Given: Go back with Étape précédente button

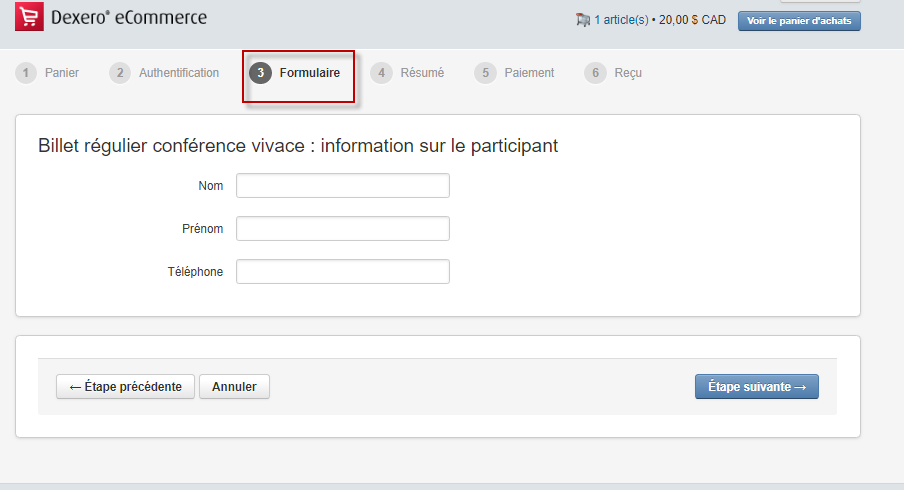Looking at the screenshot, I should coord(125,387).
